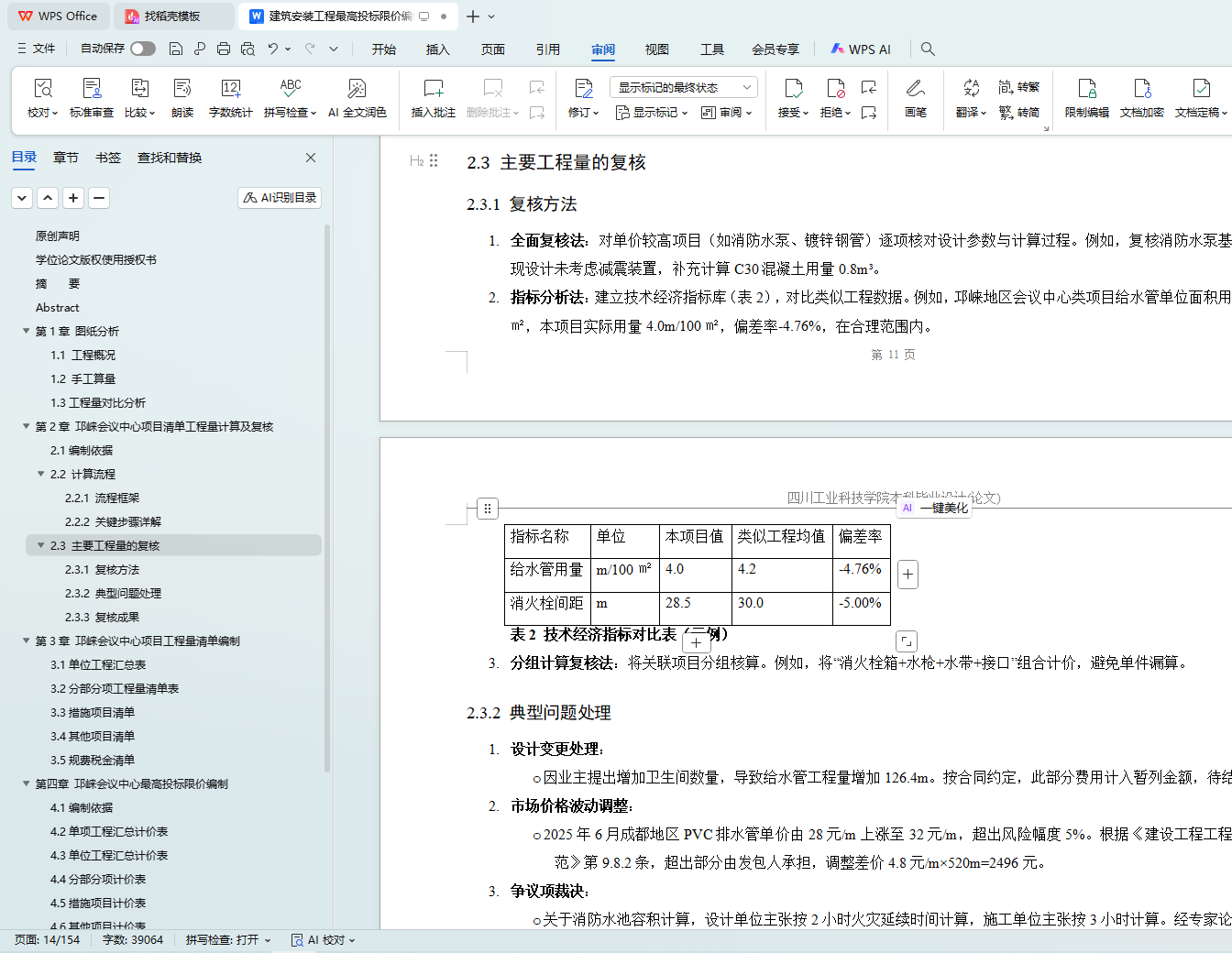Screen dimensions: 1232x953
Task: Click 插入批注 insert comment icon
Action: (433, 89)
